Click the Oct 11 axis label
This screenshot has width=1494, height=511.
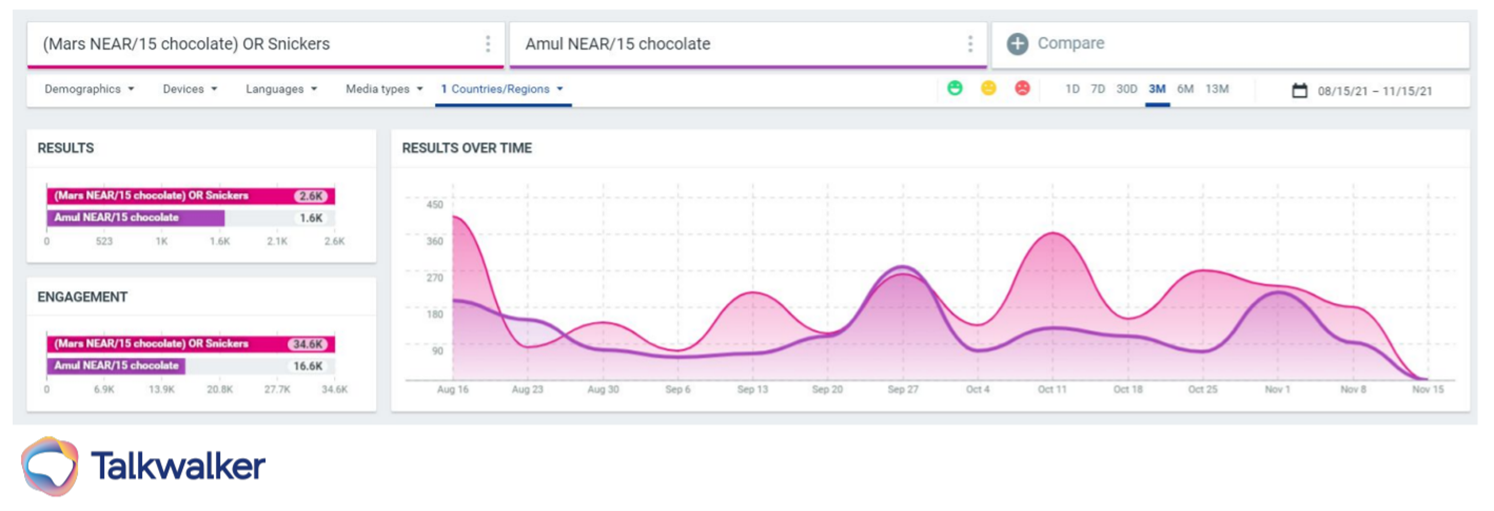(x=1053, y=390)
